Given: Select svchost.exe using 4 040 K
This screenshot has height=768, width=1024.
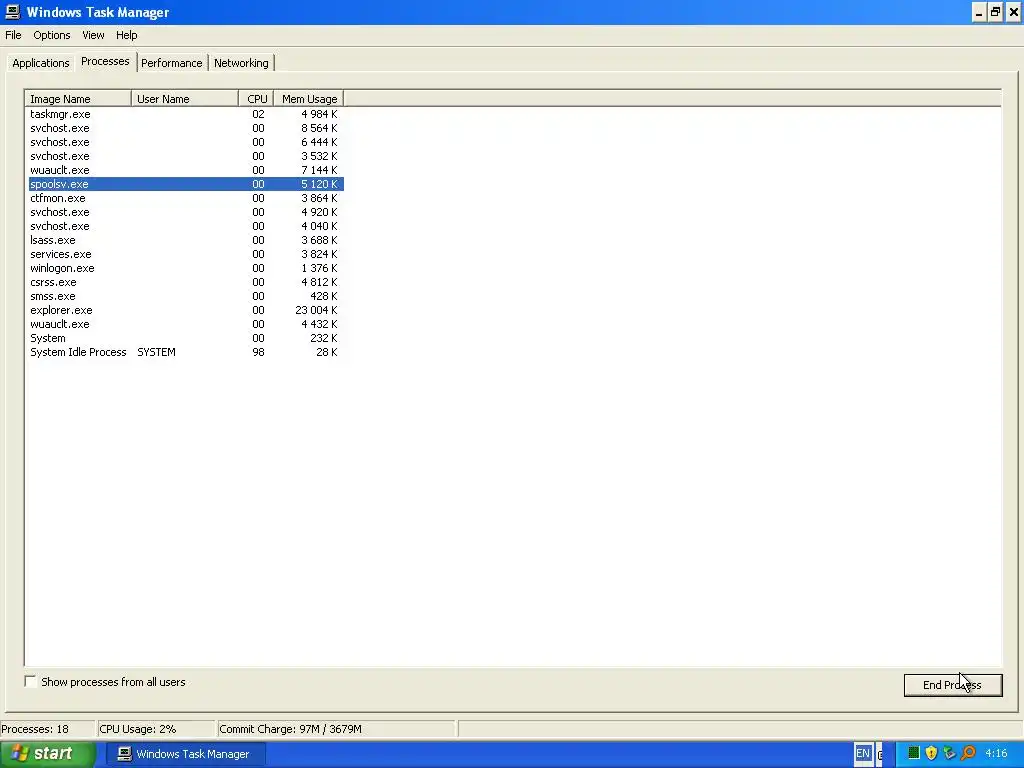Looking at the screenshot, I should (x=186, y=227).
